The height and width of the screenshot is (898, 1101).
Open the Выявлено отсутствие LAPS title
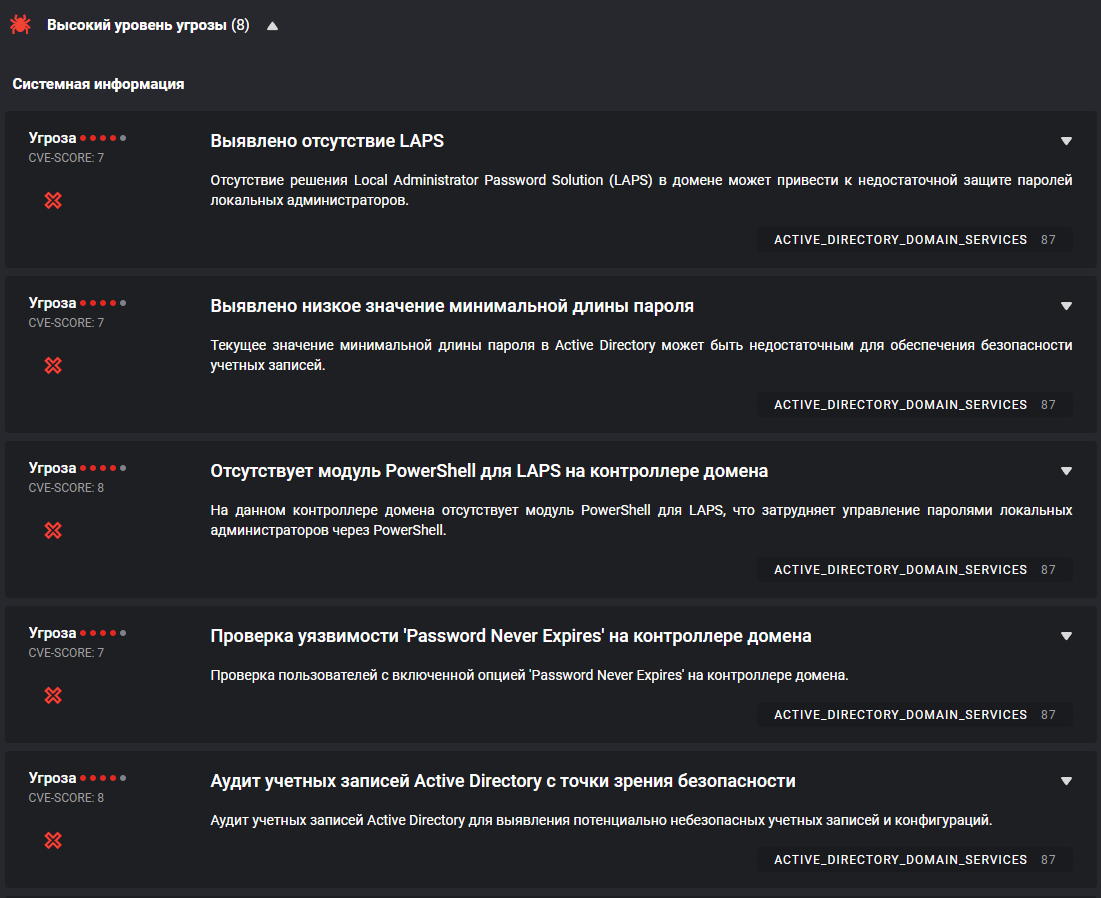coord(327,141)
